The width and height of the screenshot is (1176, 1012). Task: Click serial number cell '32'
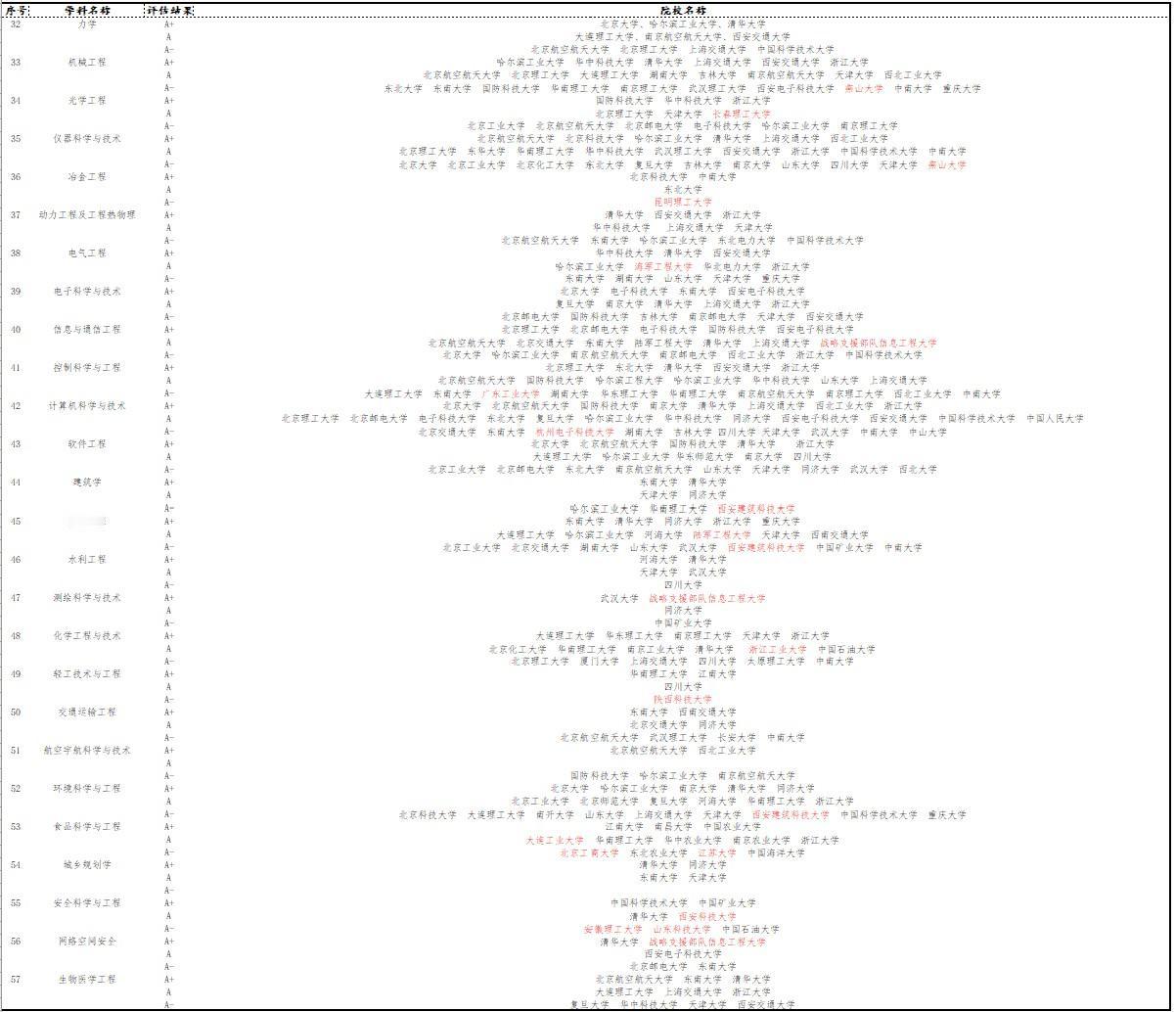[16, 23]
